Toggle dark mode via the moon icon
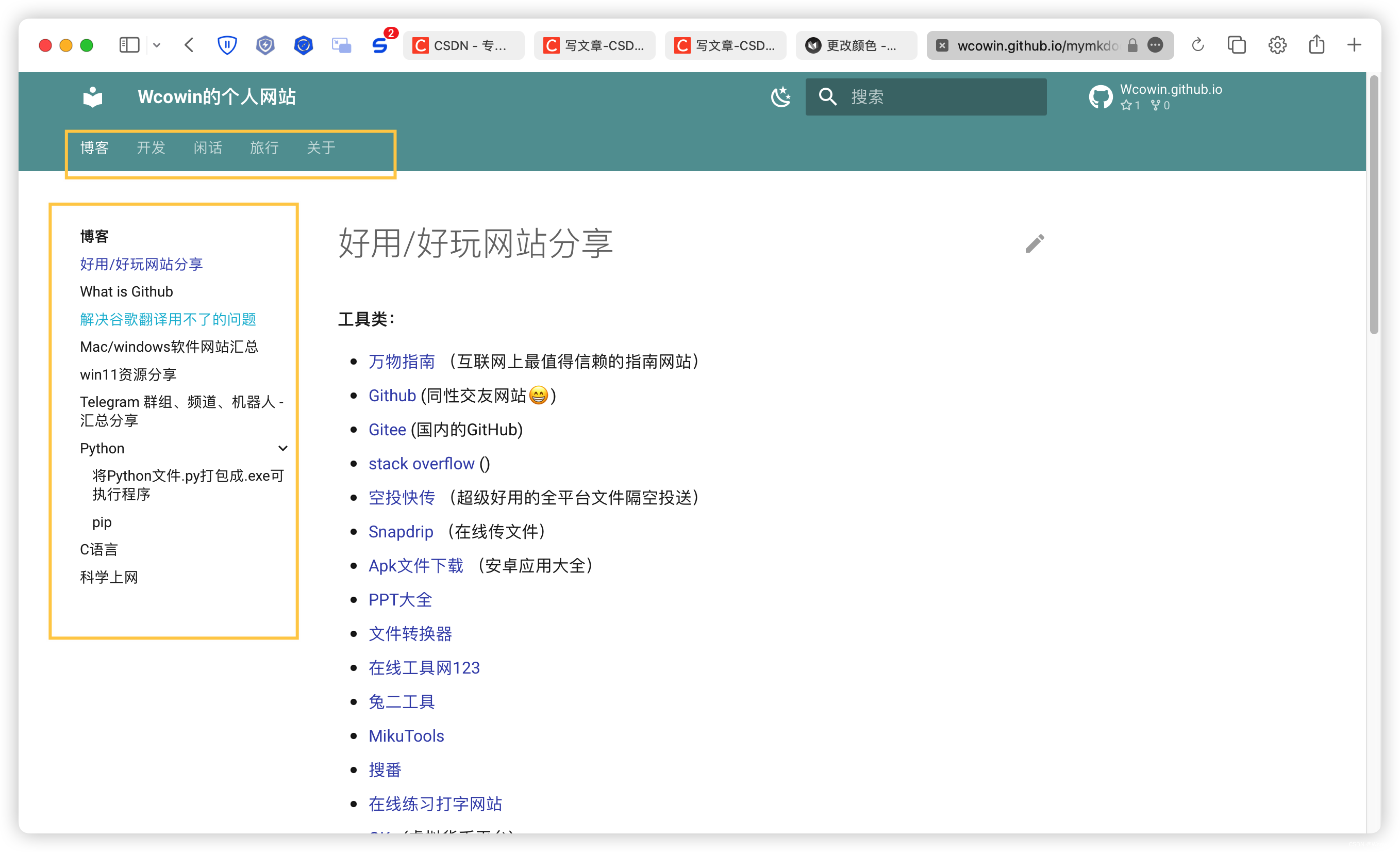Image resolution: width=1400 pixels, height=852 pixels. [781, 96]
